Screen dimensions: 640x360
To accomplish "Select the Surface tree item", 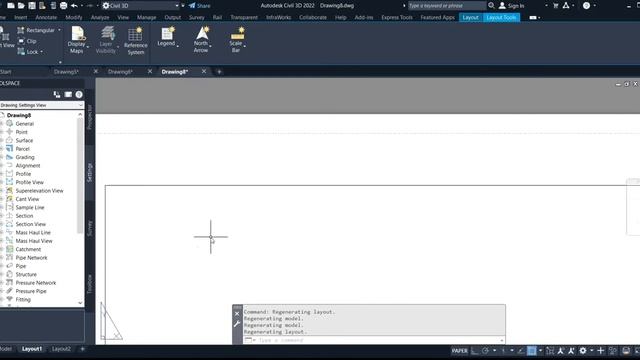I will [24, 140].
